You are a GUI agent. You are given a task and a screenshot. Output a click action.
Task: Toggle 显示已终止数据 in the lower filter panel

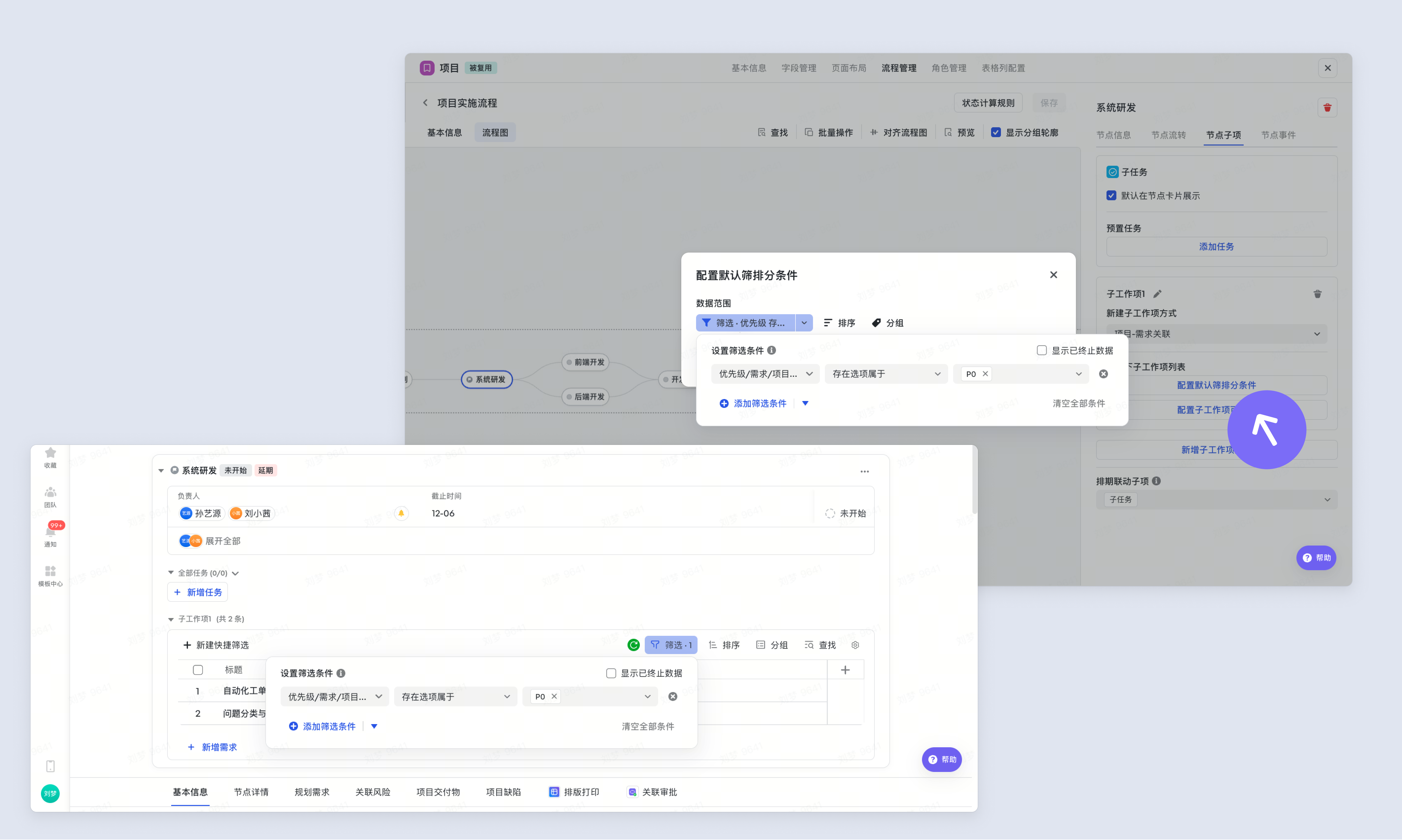click(611, 673)
